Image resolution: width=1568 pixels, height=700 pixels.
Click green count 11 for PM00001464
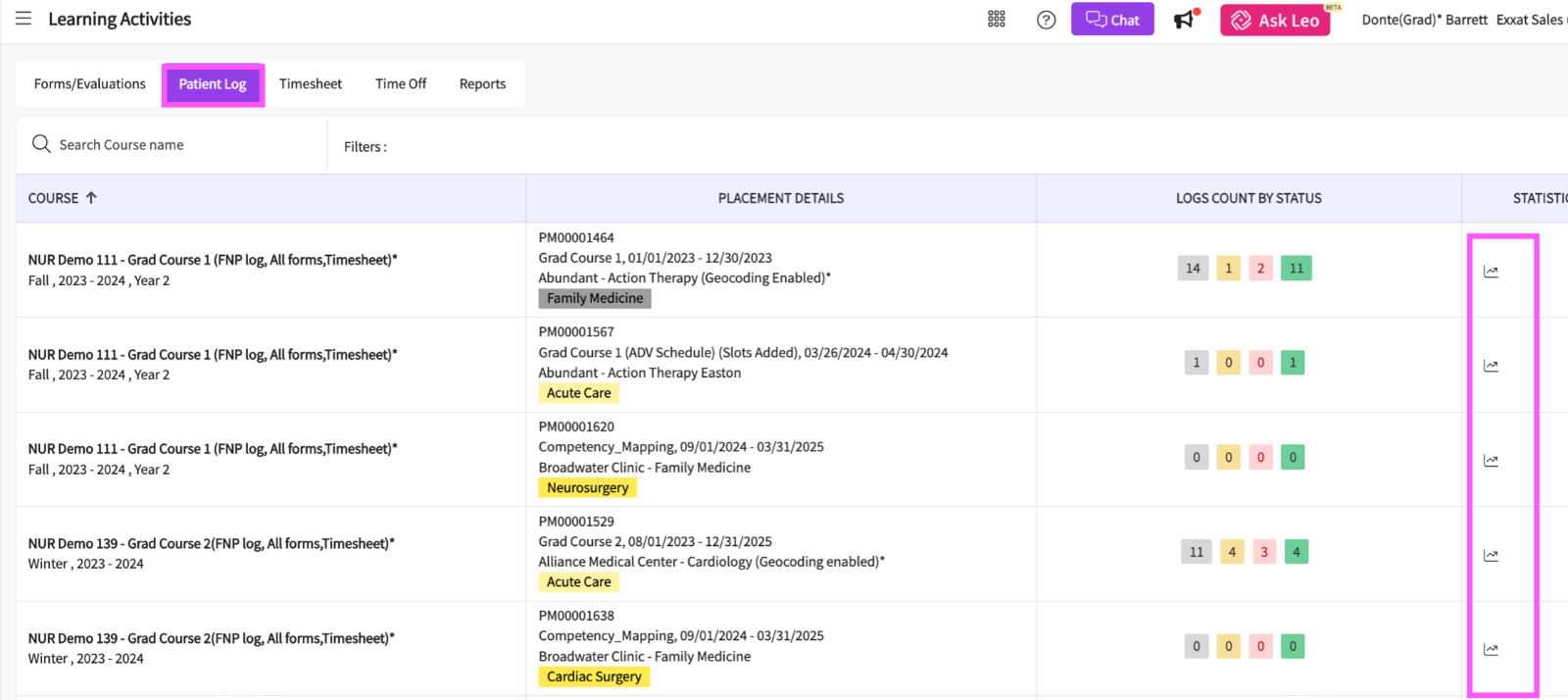[1296, 269]
